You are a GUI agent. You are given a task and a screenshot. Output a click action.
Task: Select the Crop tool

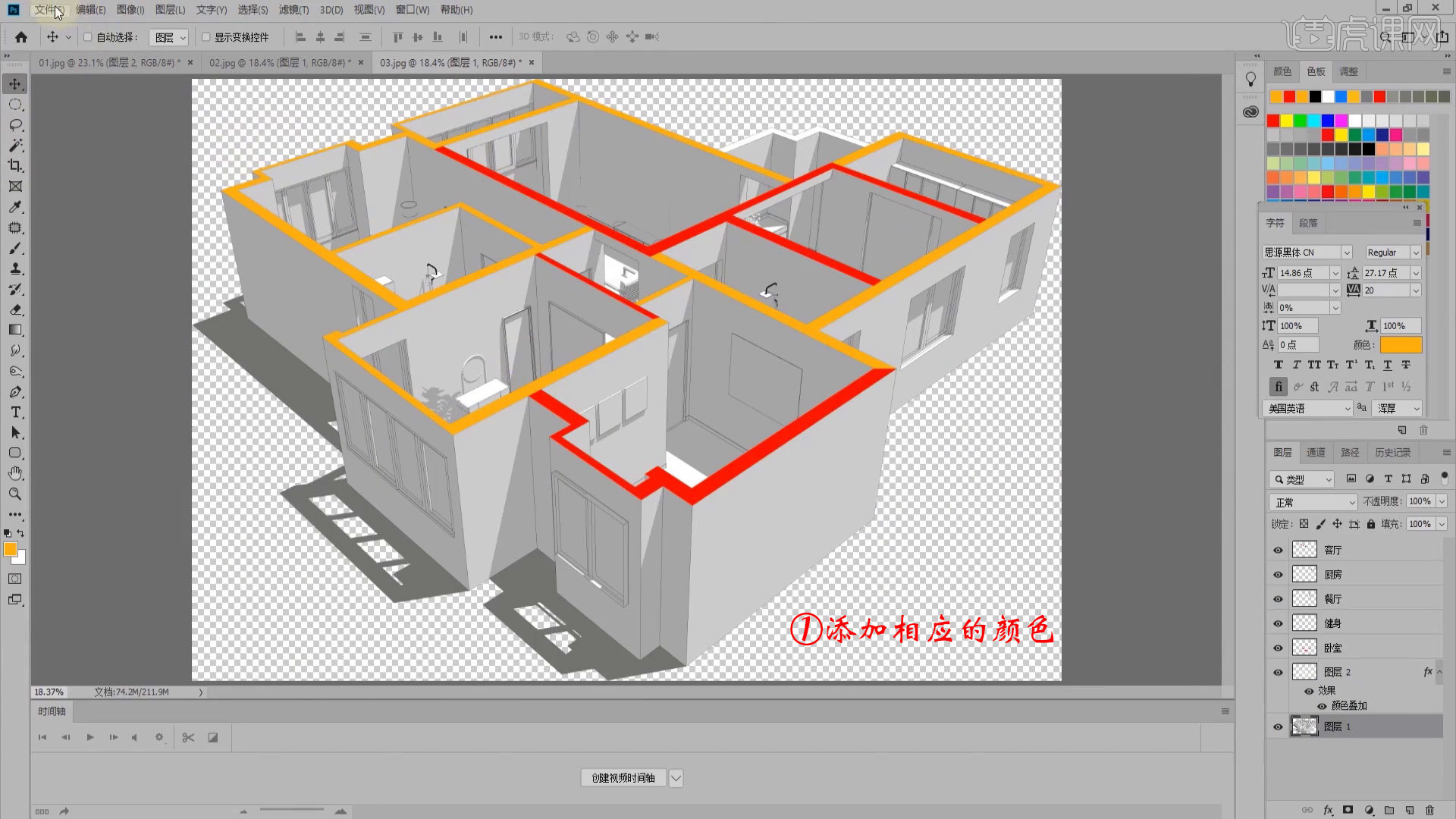tap(15, 166)
